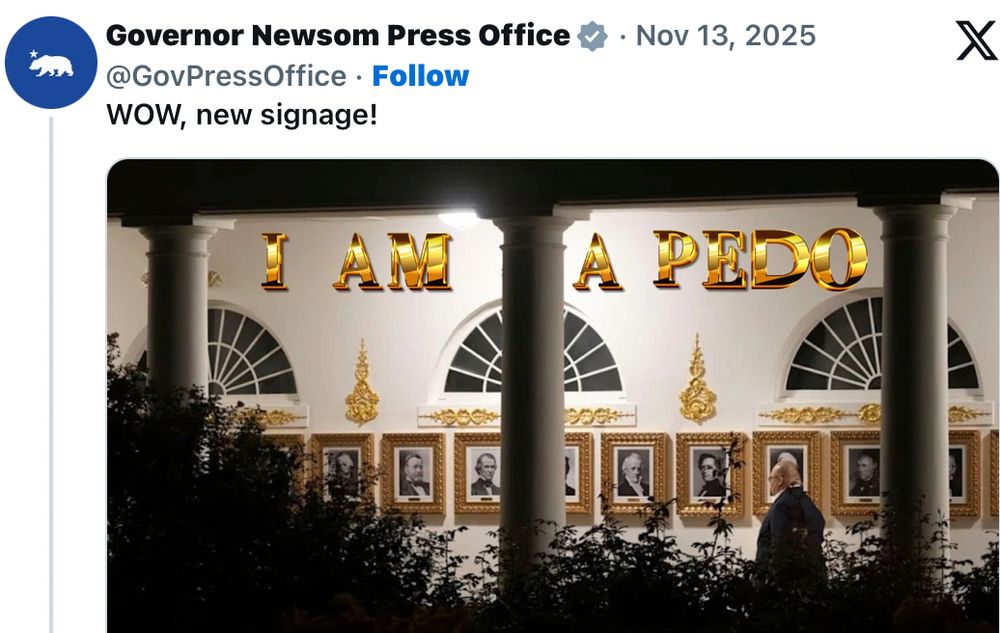Click the "WOW, new signage!" tweet text
1000x633 pixels.
pos(242,115)
